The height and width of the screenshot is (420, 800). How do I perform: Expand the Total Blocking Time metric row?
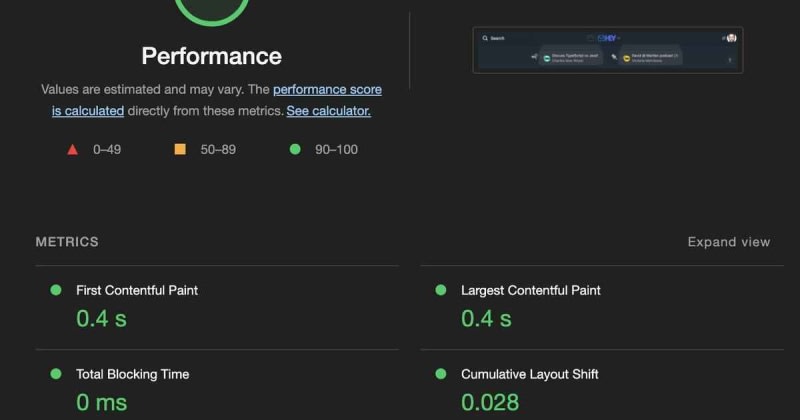click(x=132, y=374)
